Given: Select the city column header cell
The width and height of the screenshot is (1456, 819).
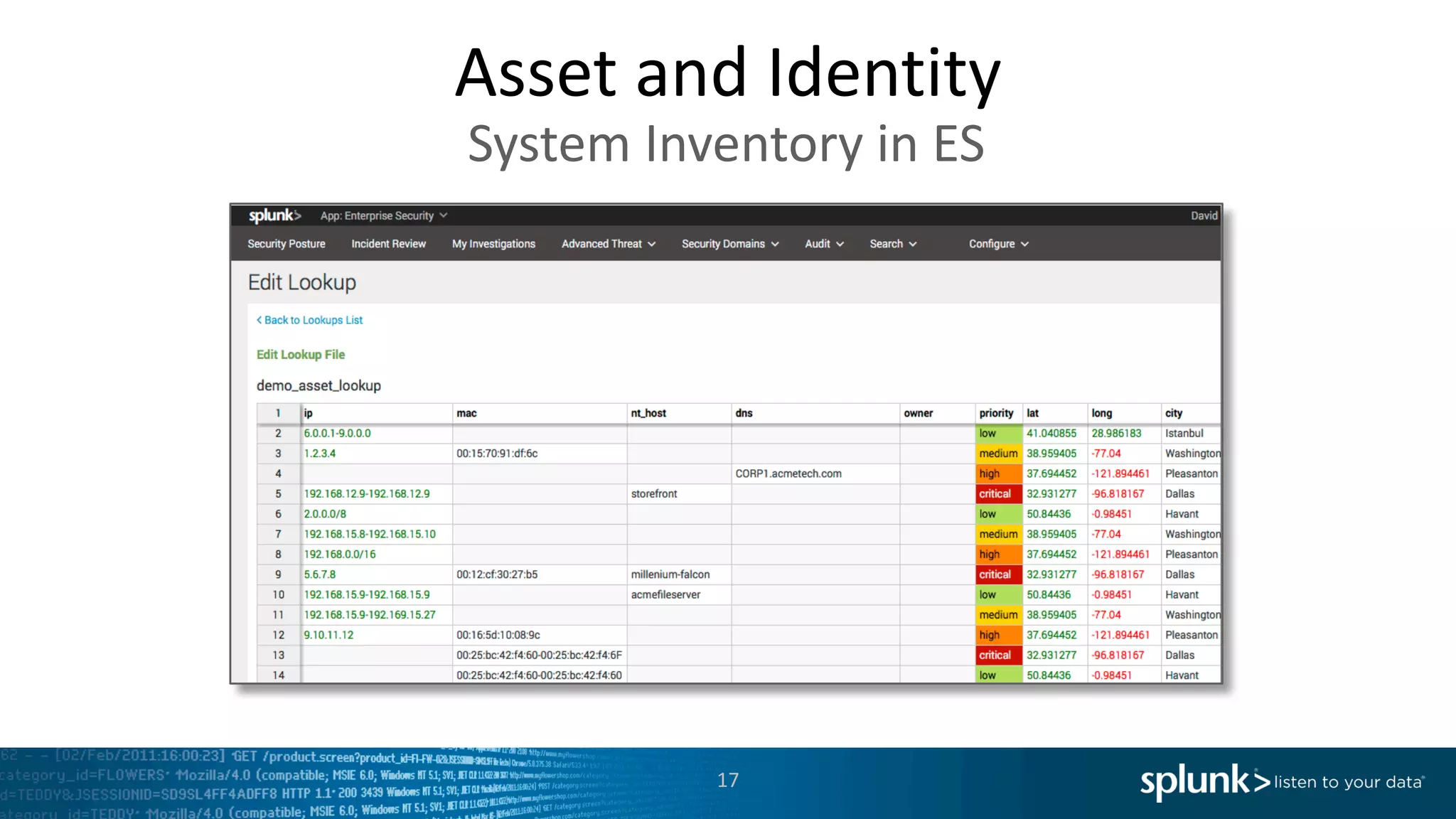Looking at the screenshot, I should pyautogui.click(x=1191, y=413).
